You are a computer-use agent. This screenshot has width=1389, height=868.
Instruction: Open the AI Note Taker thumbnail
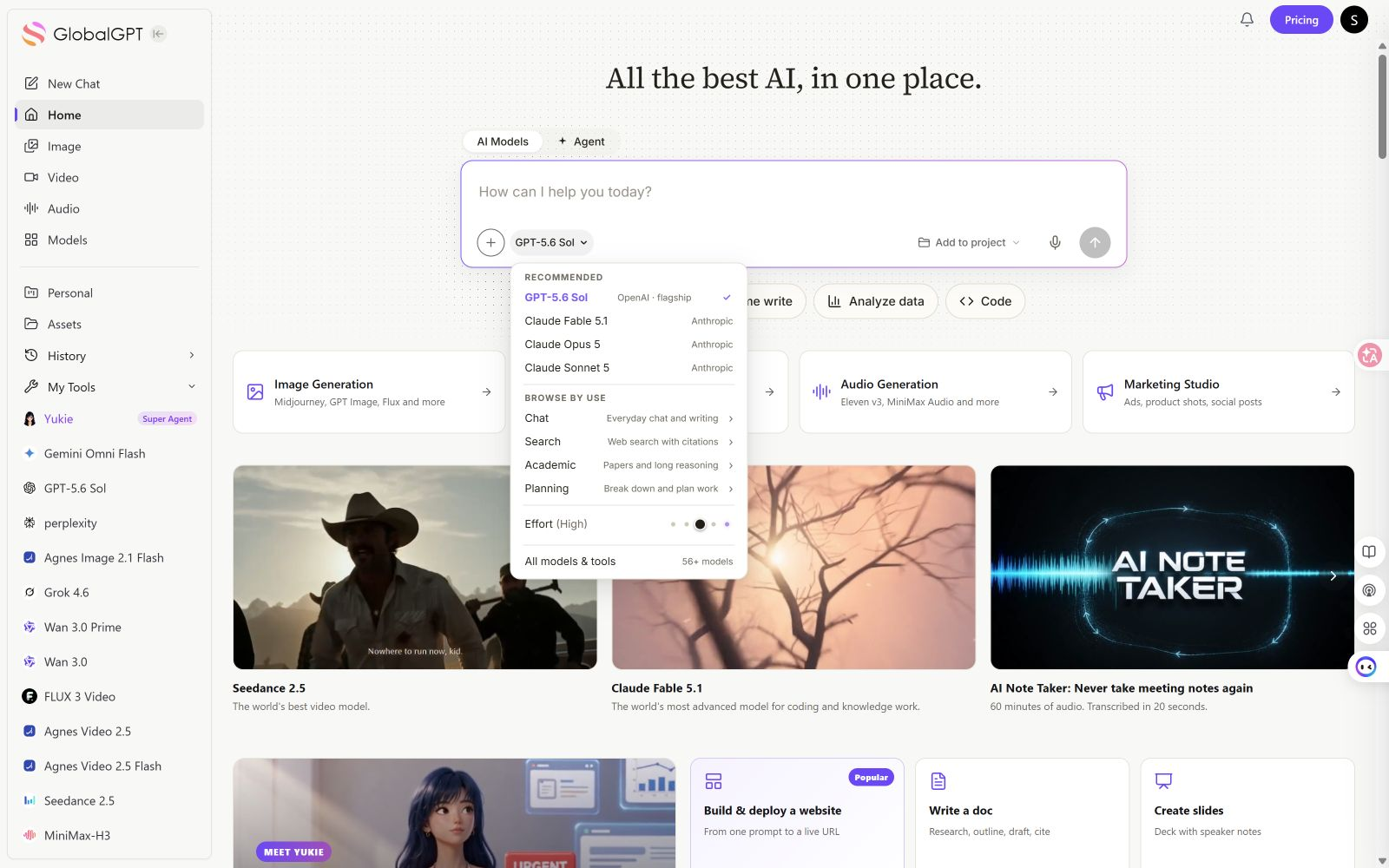tap(1172, 567)
